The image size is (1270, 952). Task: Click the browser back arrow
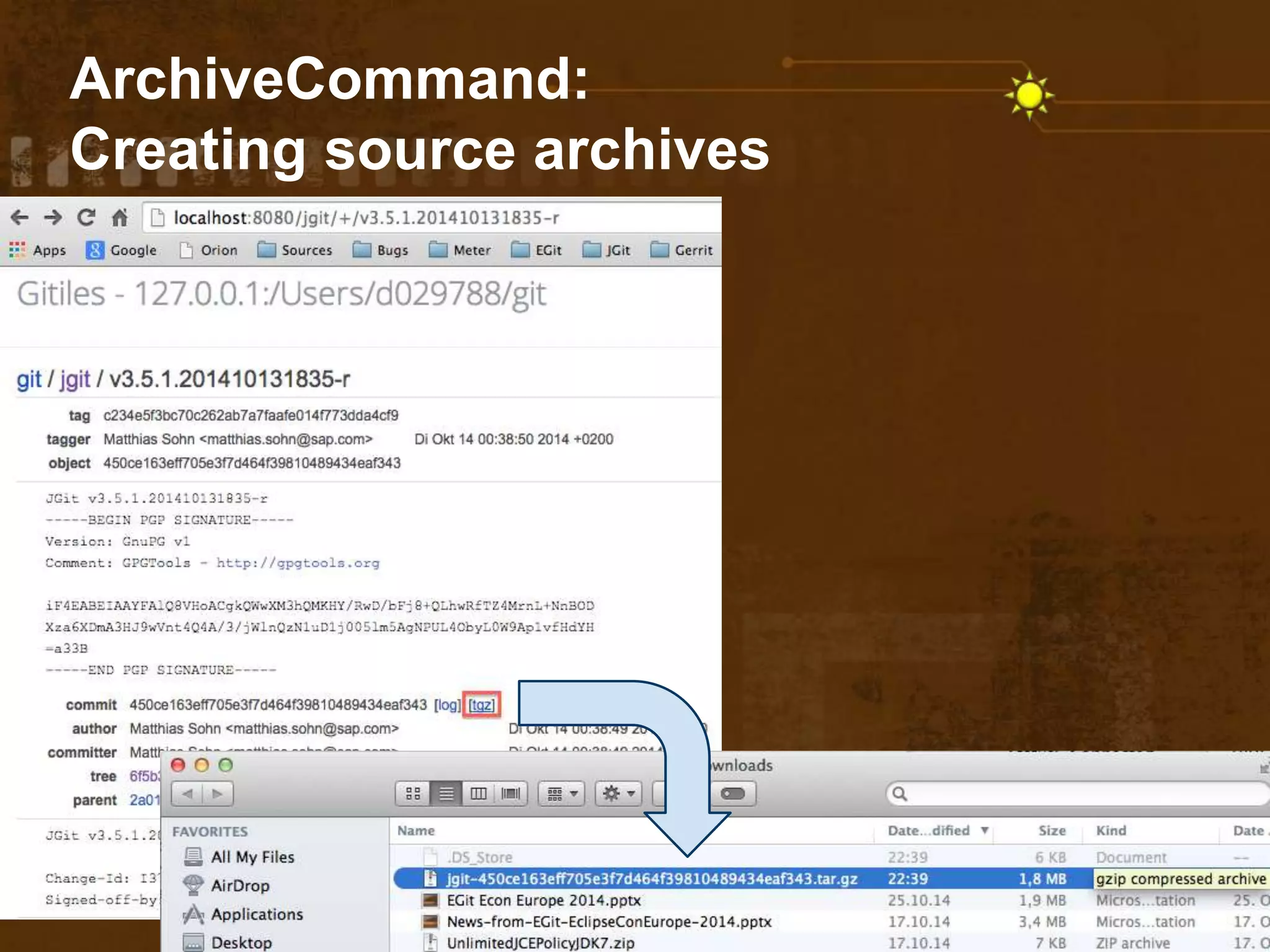click(x=20, y=218)
